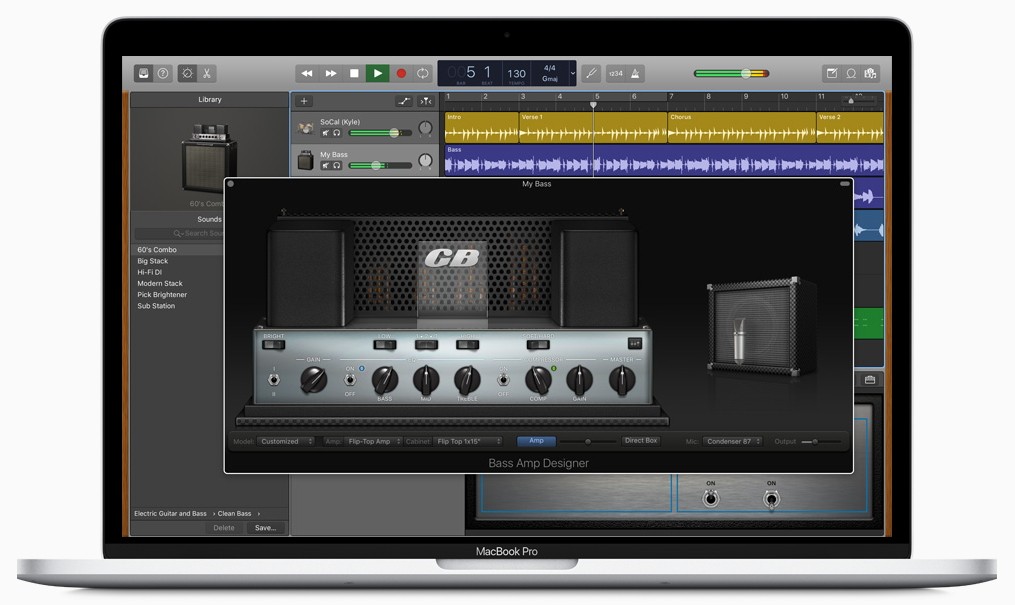Open Quick Help from the toolbar

pos(163,73)
